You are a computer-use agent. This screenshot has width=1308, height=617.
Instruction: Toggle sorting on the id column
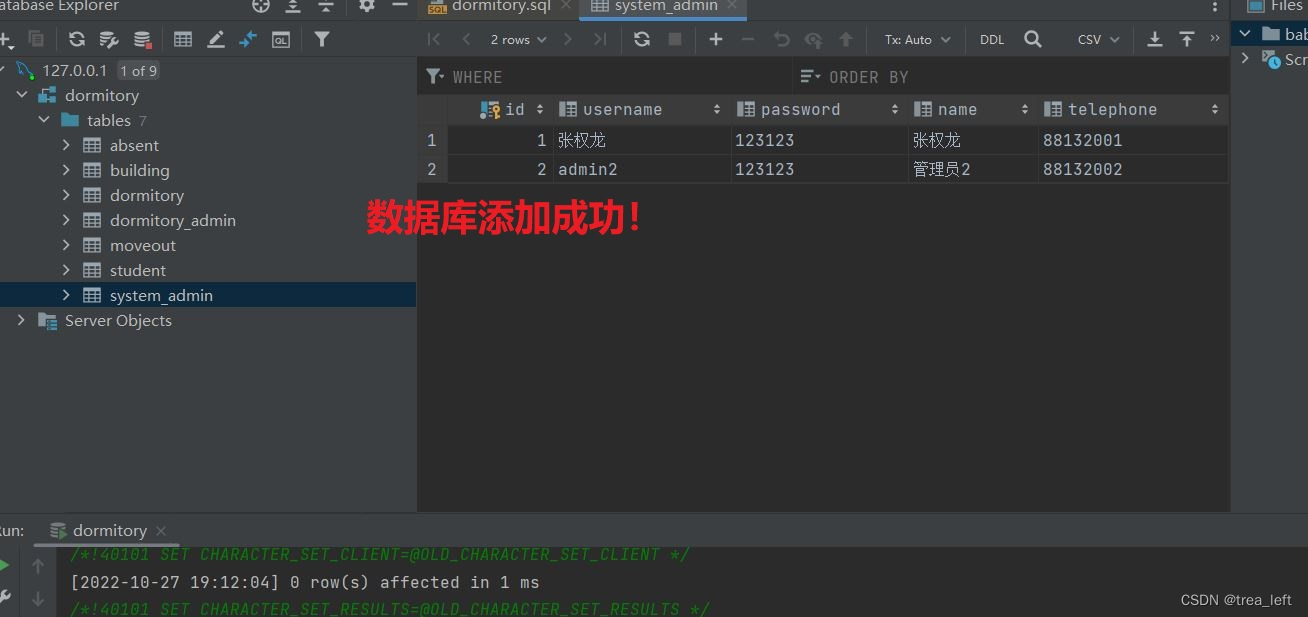[538, 109]
